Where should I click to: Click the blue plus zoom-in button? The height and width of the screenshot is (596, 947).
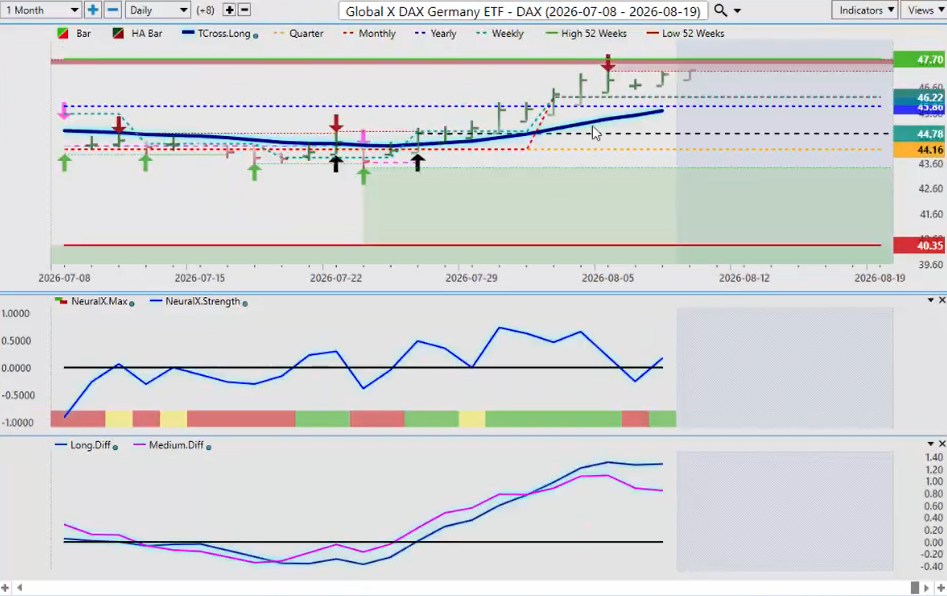point(92,10)
